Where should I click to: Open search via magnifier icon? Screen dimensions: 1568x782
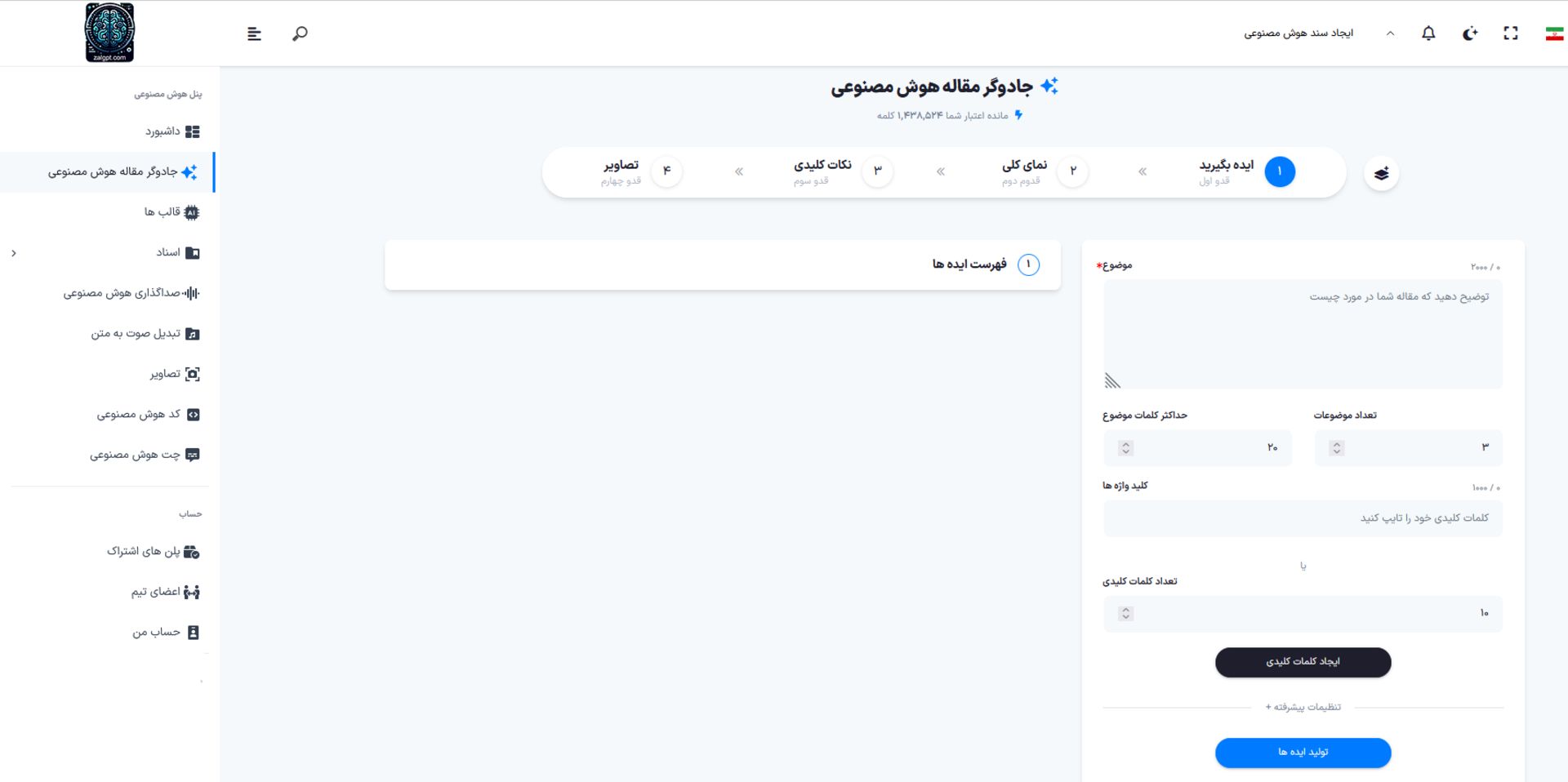(299, 33)
